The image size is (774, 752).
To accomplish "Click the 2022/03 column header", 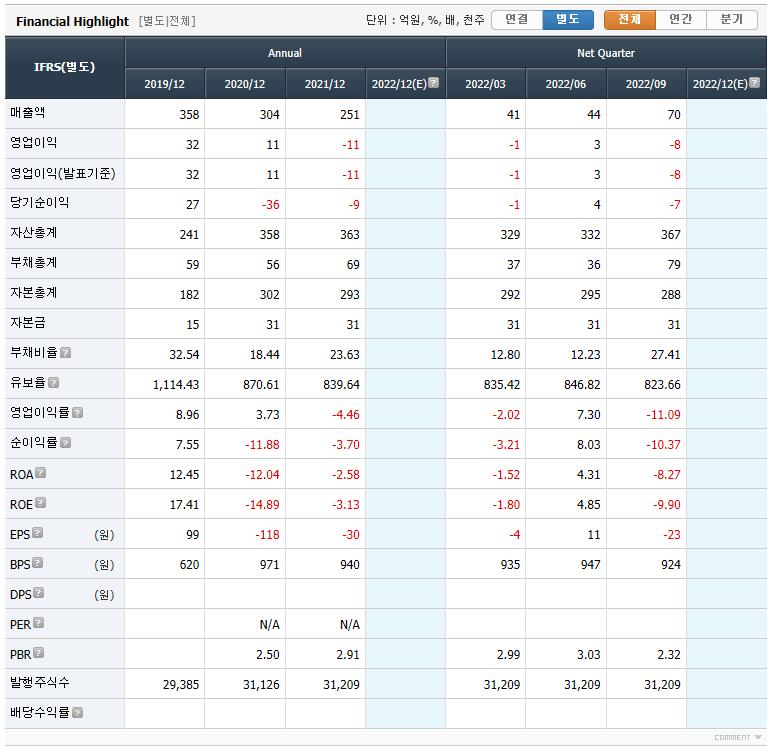I will [x=485, y=84].
